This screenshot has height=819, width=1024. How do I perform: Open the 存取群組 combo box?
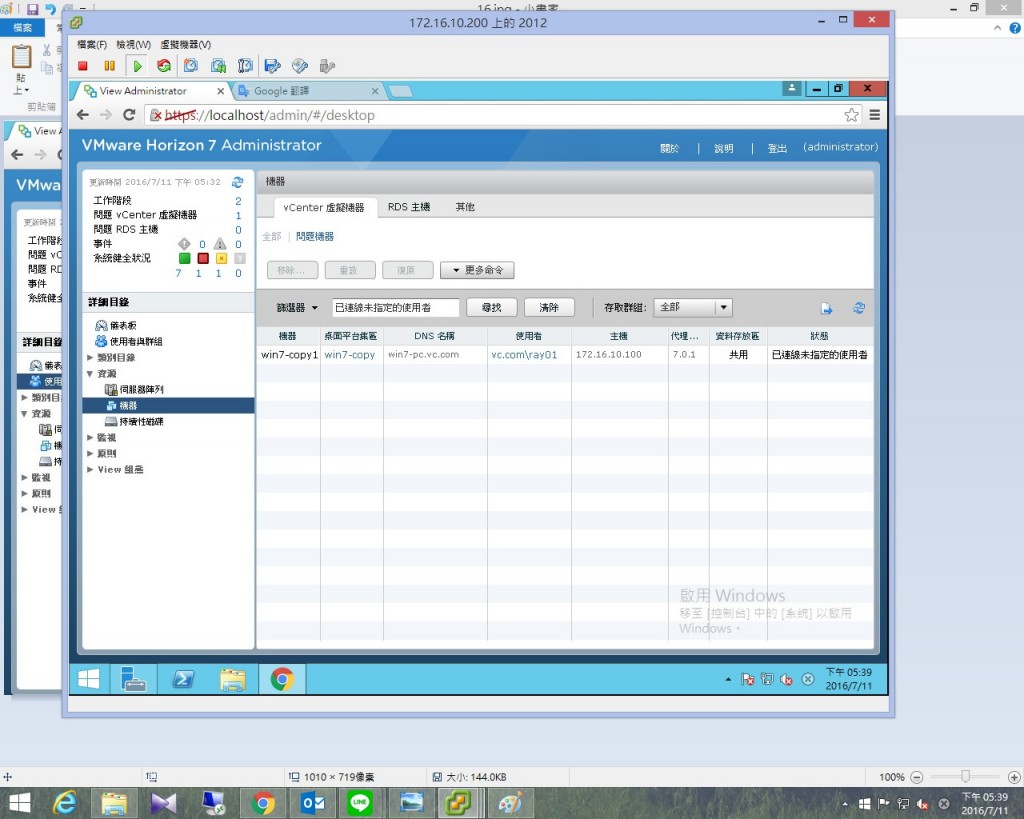click(x=693, y=307)
